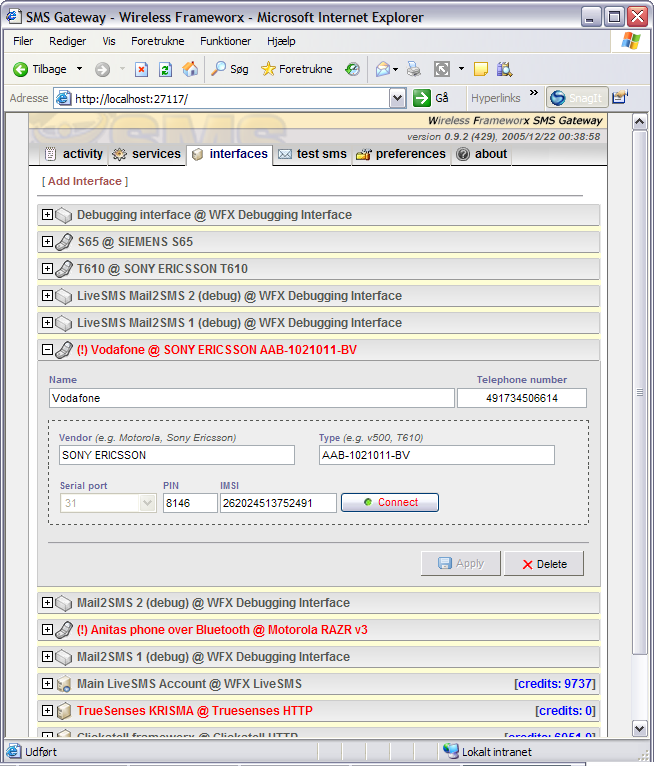This screenshot has height=766, width=654.
Task: Open the mail button dropdown arrow
Action: pos(396,69)
